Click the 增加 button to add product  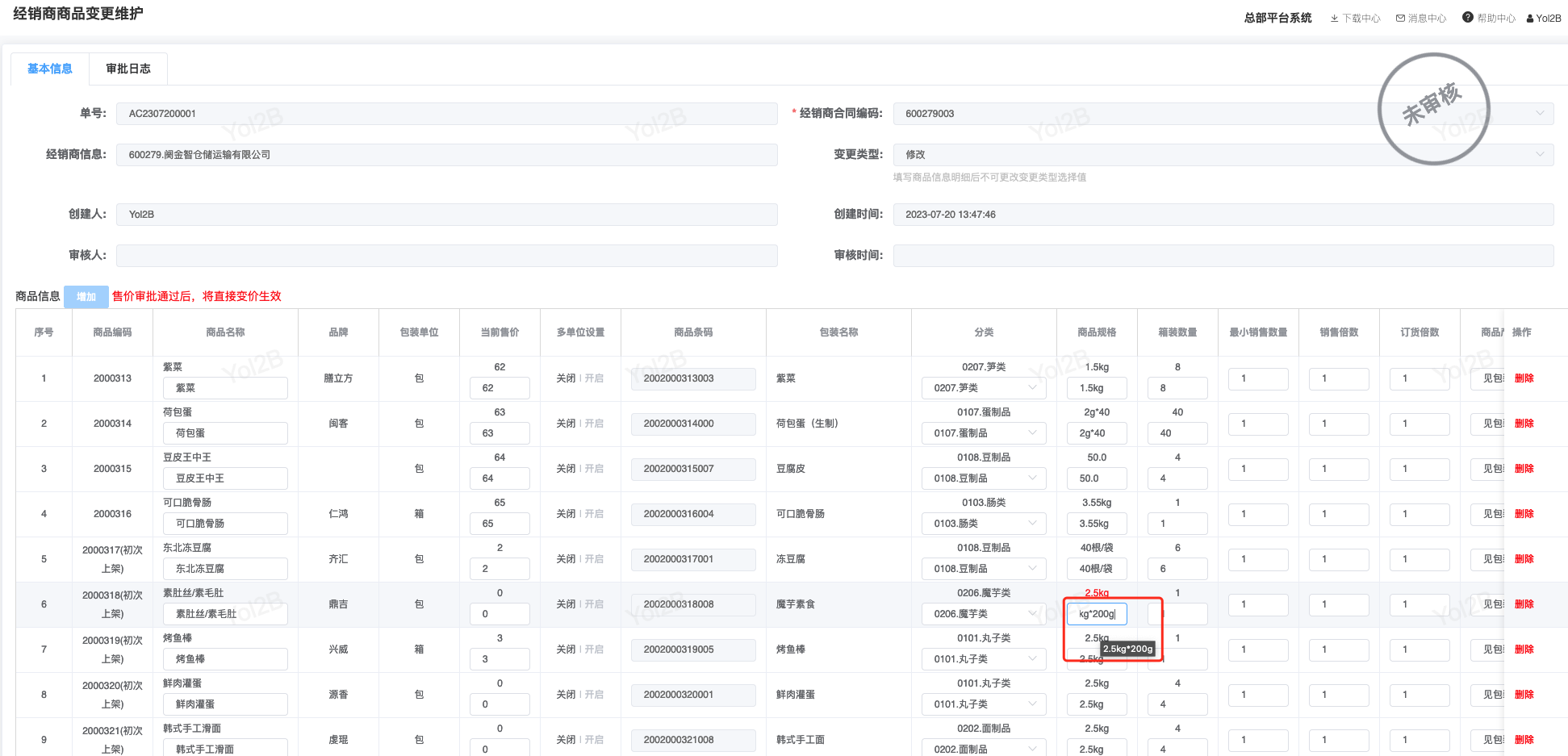pos(86,297)
